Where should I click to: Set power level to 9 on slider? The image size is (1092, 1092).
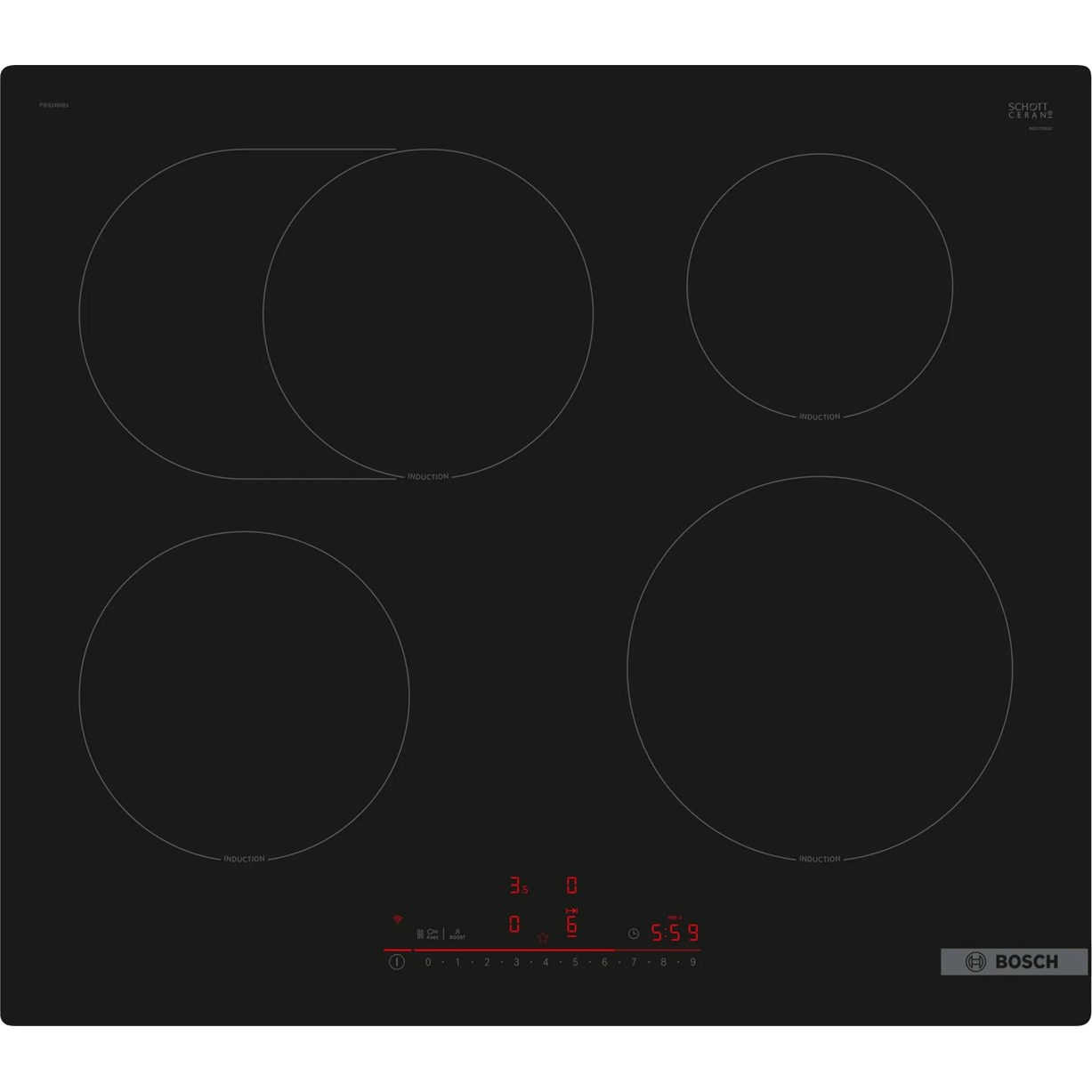coord(692,962)
